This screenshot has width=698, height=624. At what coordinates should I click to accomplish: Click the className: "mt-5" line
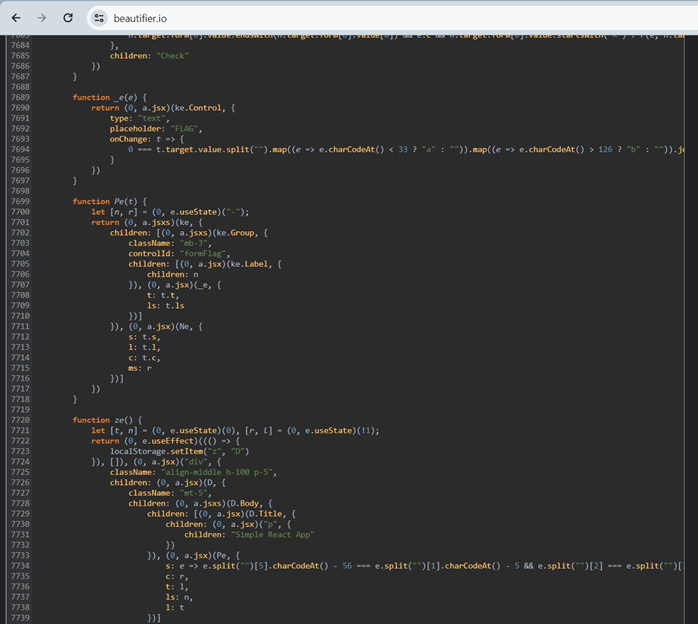tap(170, 493)
